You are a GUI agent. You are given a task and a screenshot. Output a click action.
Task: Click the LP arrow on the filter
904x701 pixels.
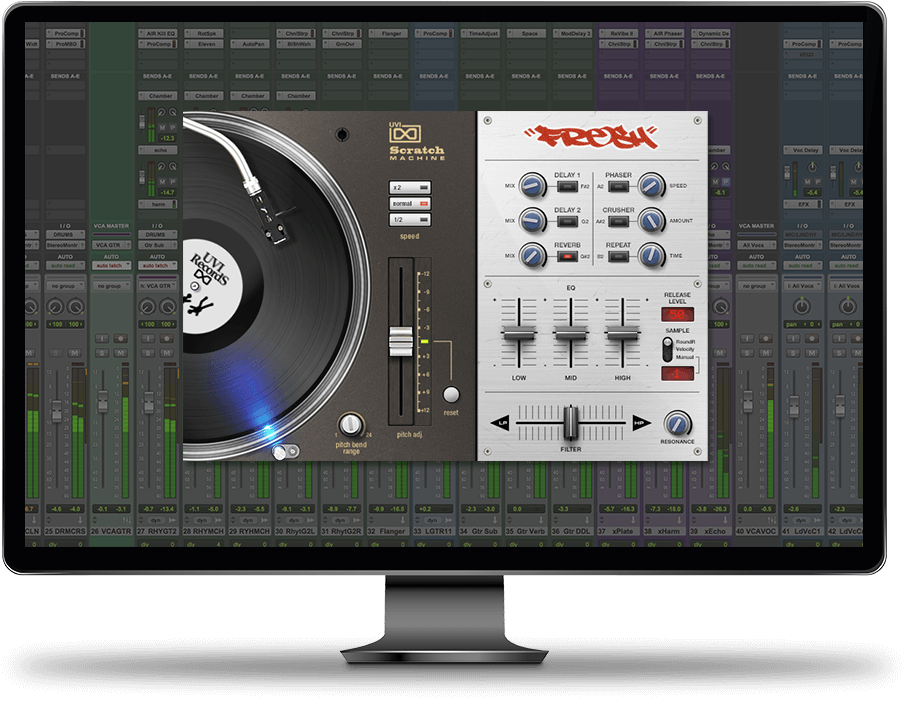click(501, 423)
